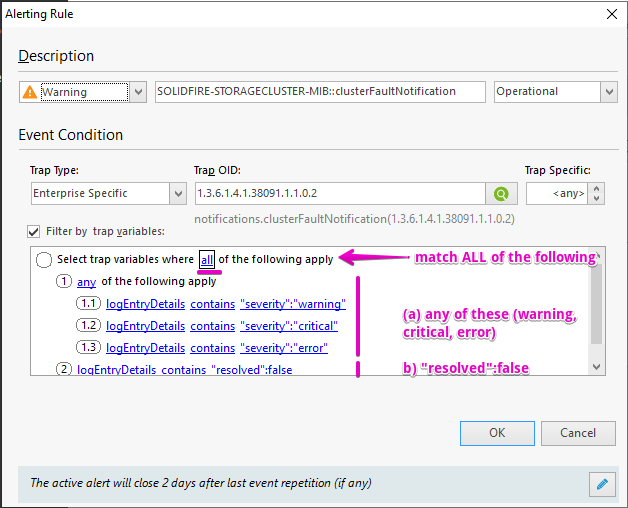Click the Trap Specific <any> field
The image size is (628, 508).
point(557,194)
